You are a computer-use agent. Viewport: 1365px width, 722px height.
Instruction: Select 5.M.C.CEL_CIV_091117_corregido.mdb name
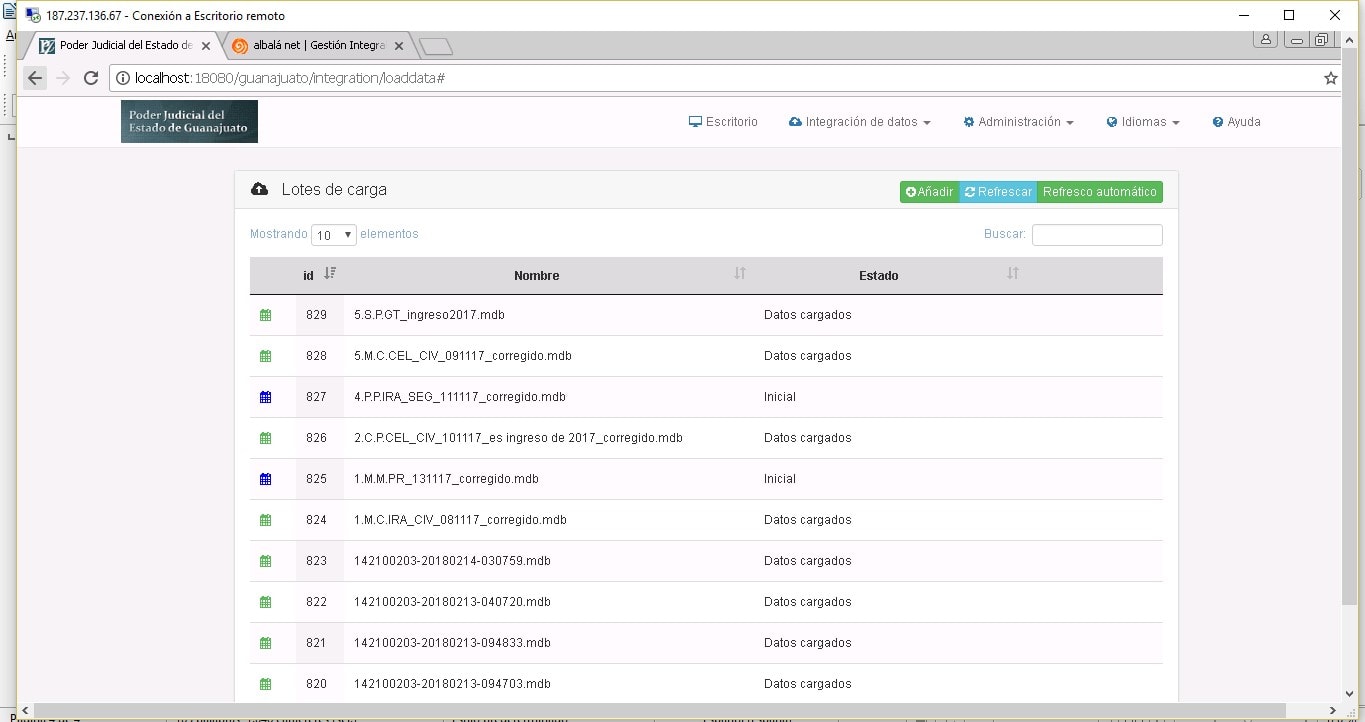[463, 356]
